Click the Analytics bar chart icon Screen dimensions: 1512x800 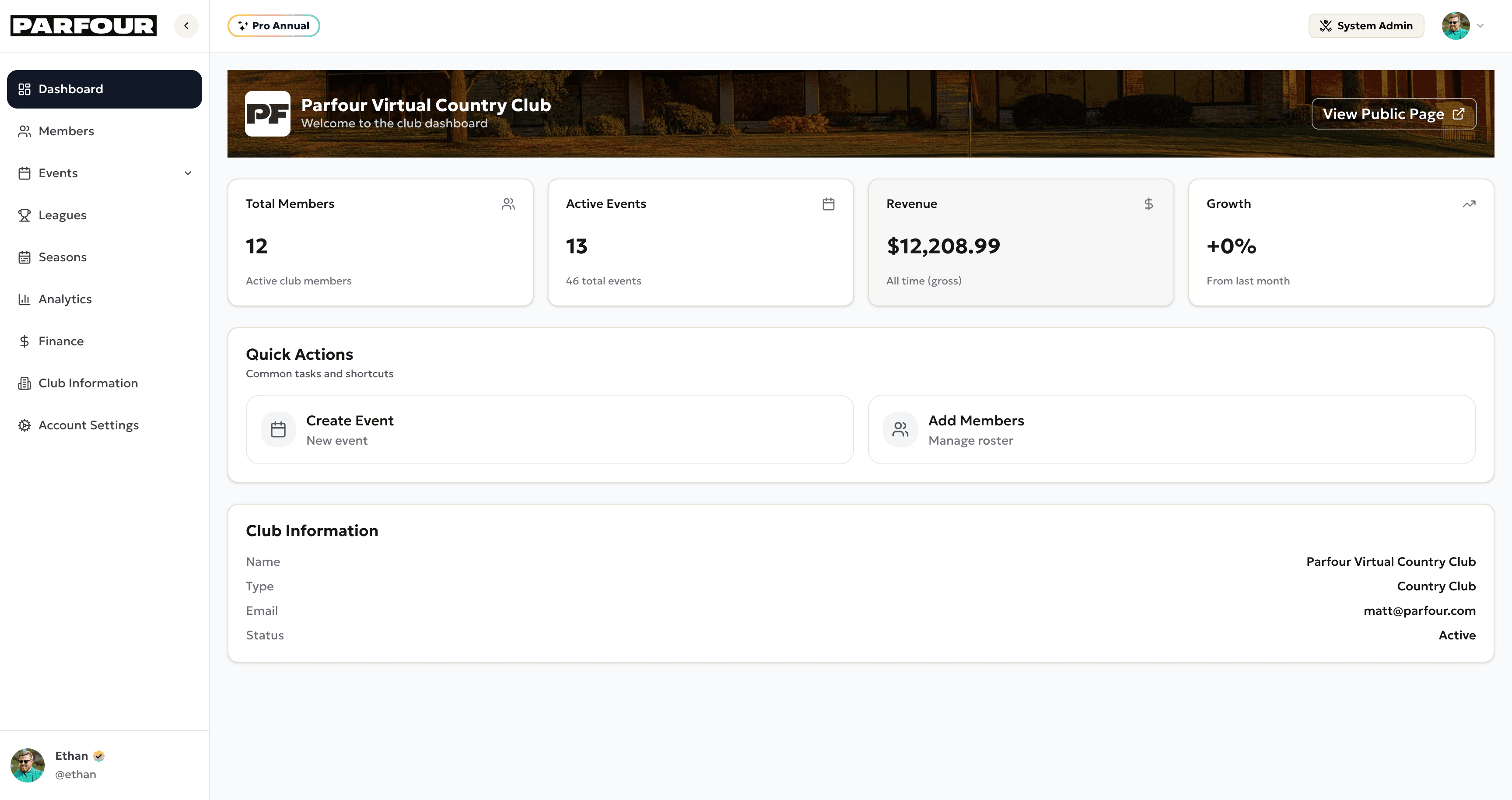point(24,299)
